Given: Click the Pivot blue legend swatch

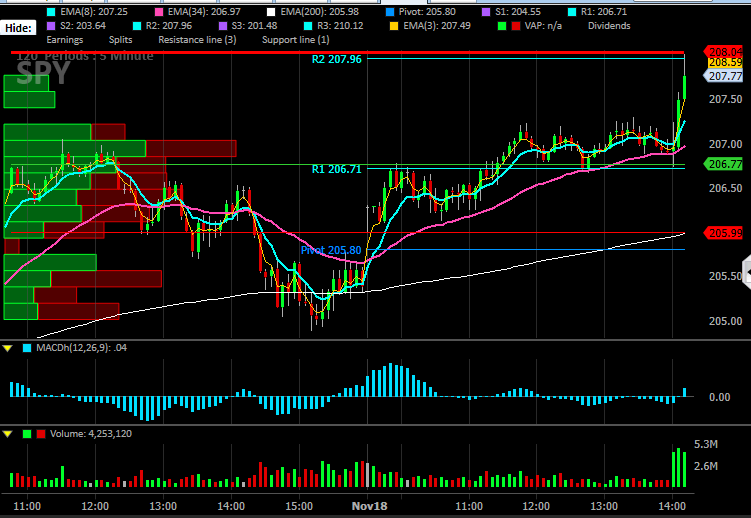Looking at the screenshot, I should point(390,12).
